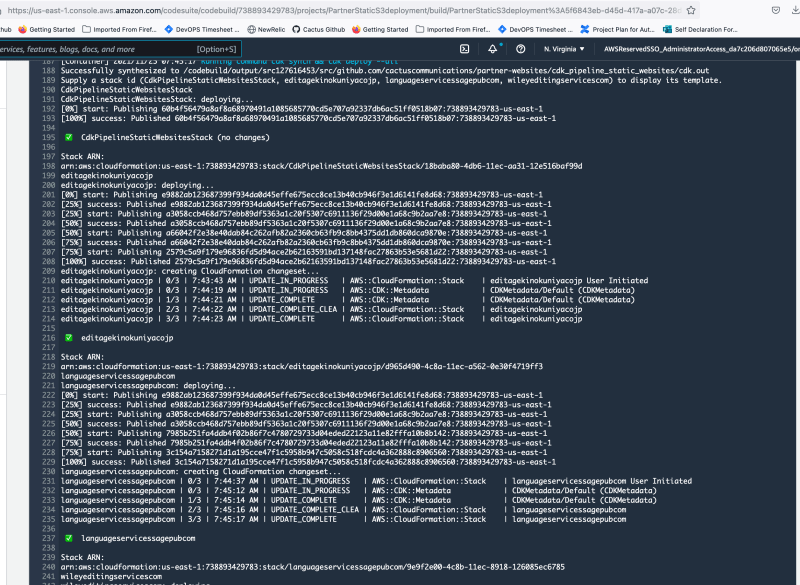
Task: Focus the AWS services search field
Action: 120,49
